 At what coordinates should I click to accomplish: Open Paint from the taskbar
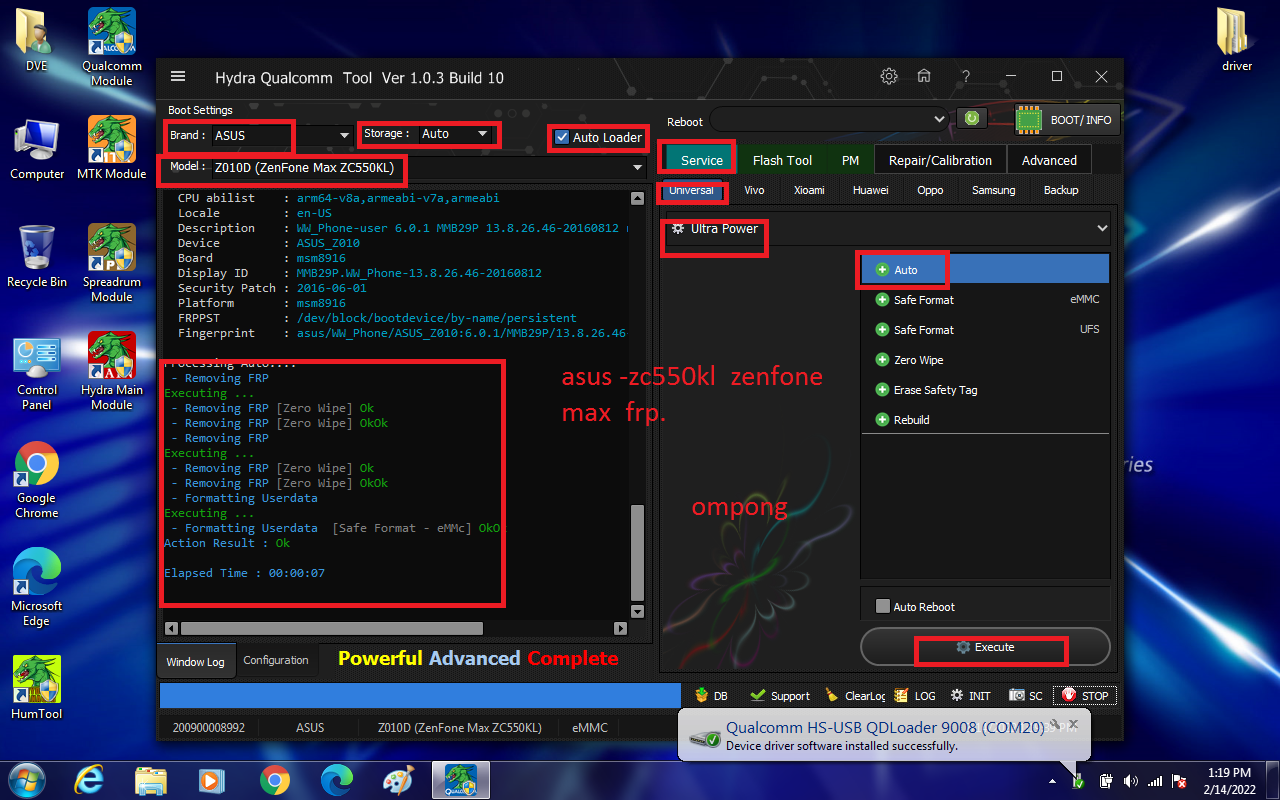398,780
